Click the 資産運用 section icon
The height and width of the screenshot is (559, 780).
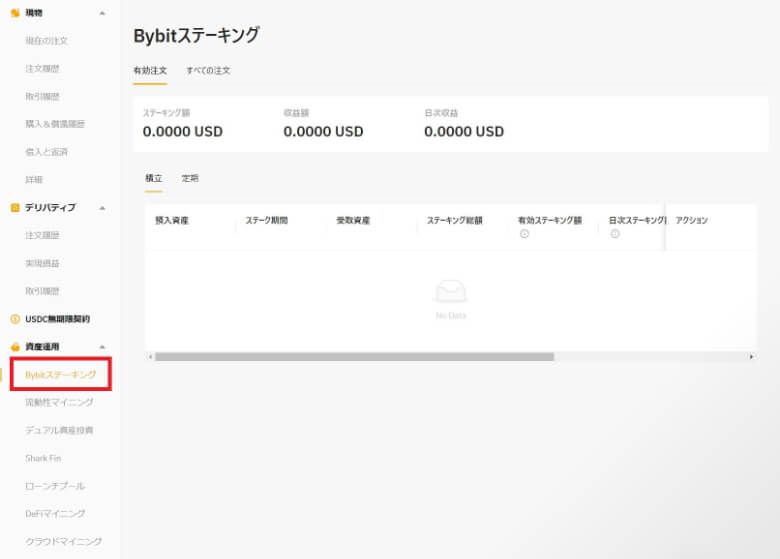[15, 347]
